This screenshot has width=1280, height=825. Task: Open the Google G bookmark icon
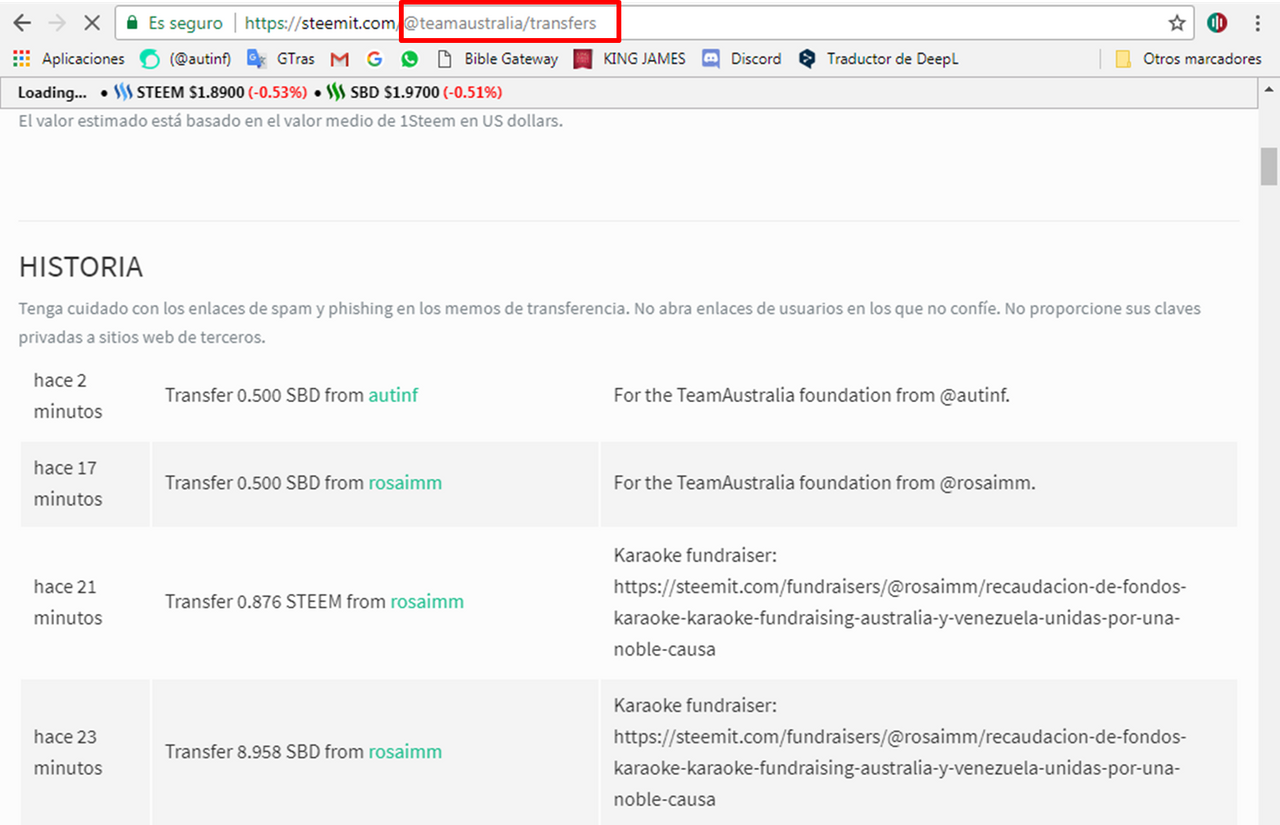pos(374,59)
